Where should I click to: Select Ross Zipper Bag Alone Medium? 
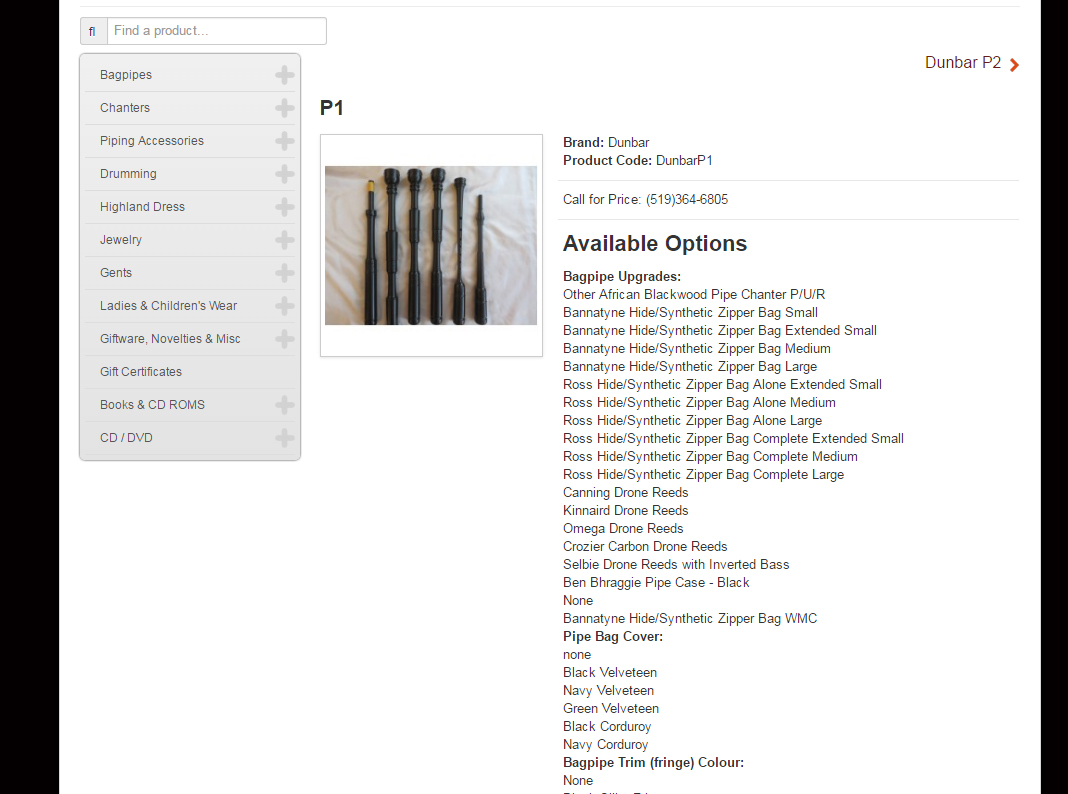[x=700, y=403]
